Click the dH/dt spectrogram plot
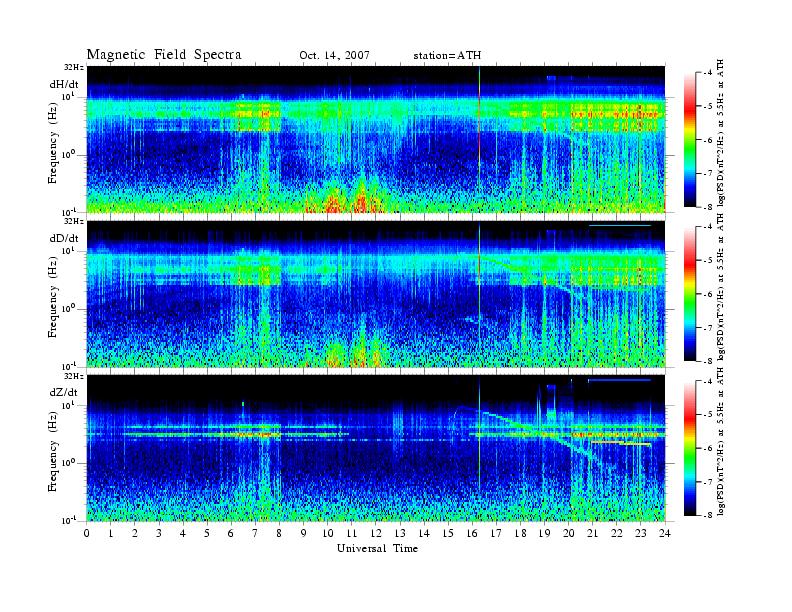Screen dimensions: 792x612 coord(376,139)
